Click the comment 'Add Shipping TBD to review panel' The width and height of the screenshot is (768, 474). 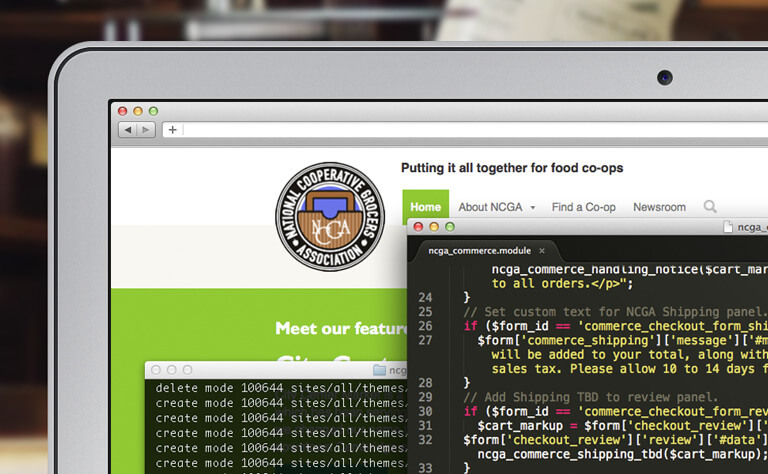(591, 397)
